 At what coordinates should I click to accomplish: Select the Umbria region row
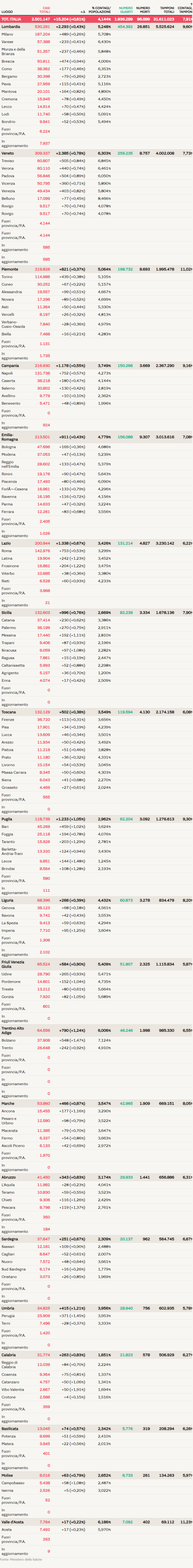click(x=96, y=1308)
